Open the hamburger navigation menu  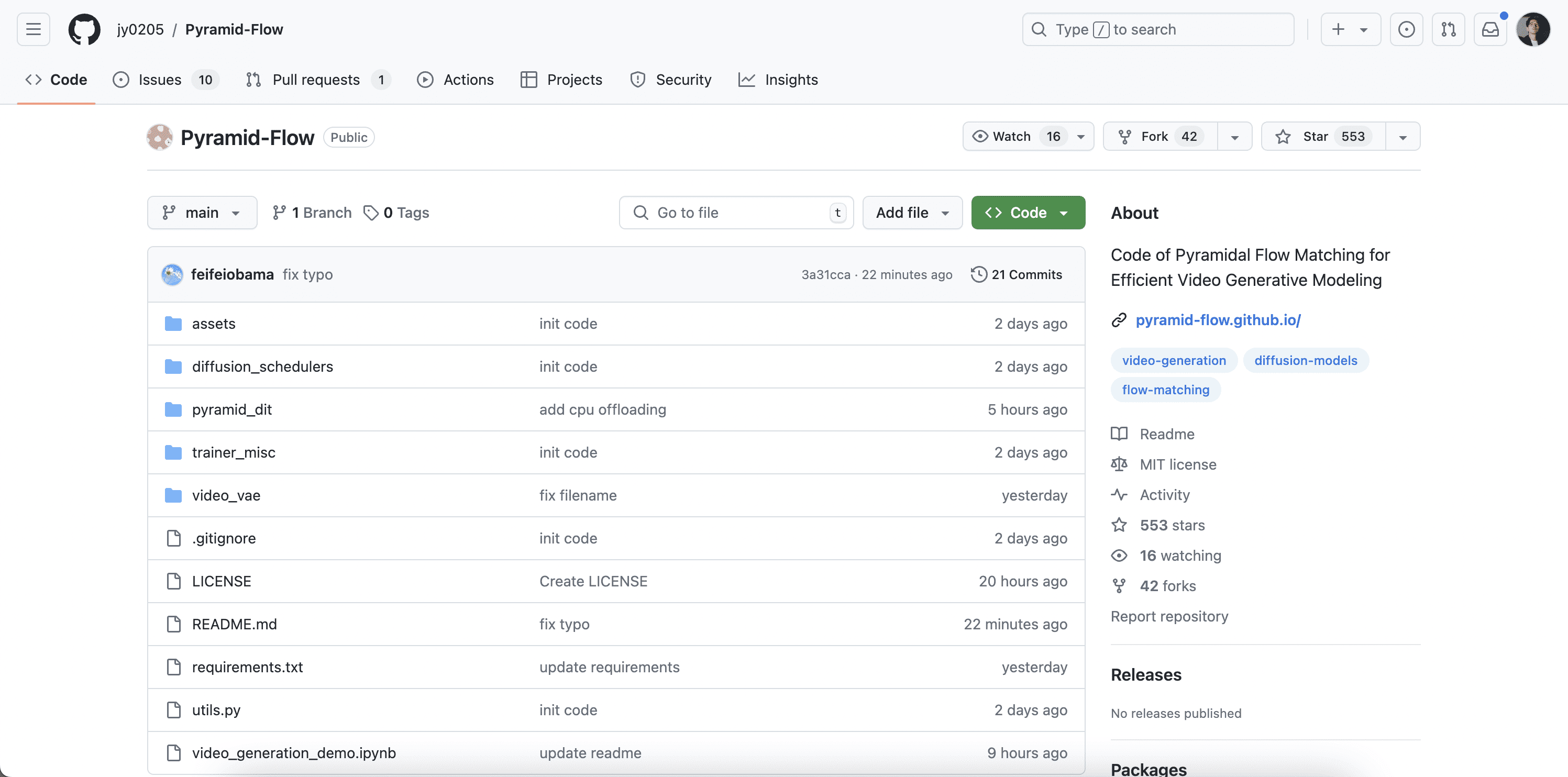point(34,29)
